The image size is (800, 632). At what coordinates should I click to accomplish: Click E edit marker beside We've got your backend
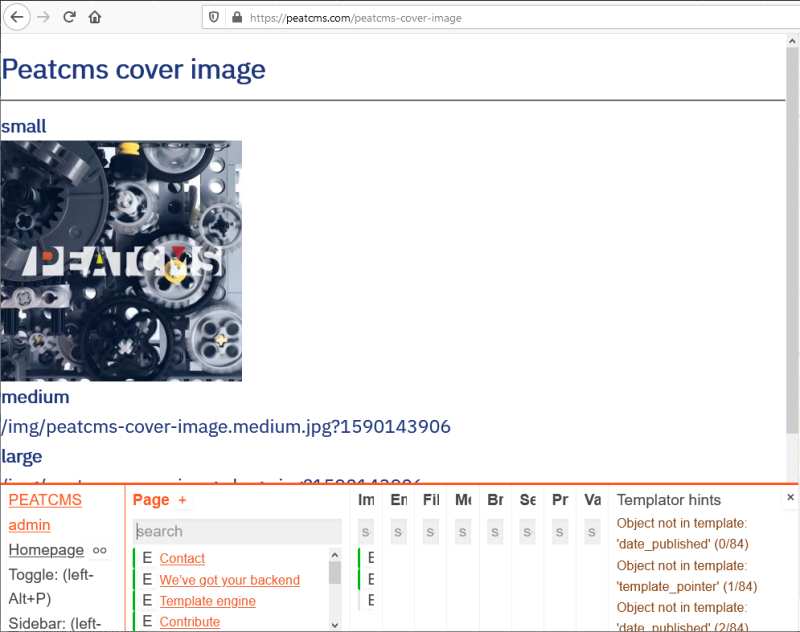coord(147,579)
